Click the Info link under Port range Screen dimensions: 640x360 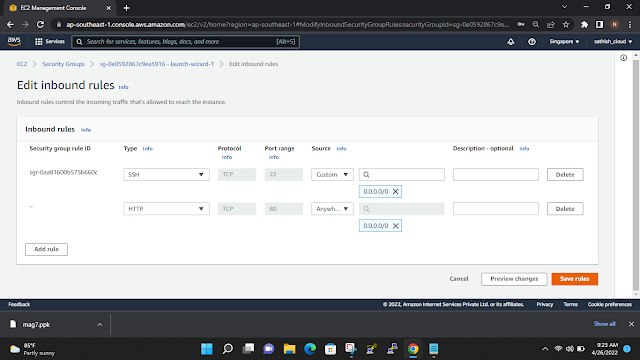click(x=273, y=157)
